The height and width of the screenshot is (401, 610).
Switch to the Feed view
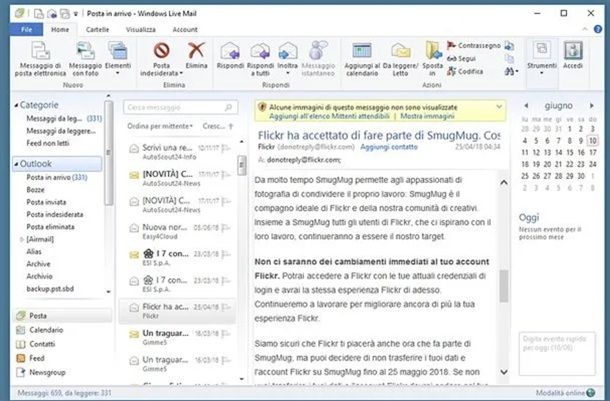pos(30,358)
